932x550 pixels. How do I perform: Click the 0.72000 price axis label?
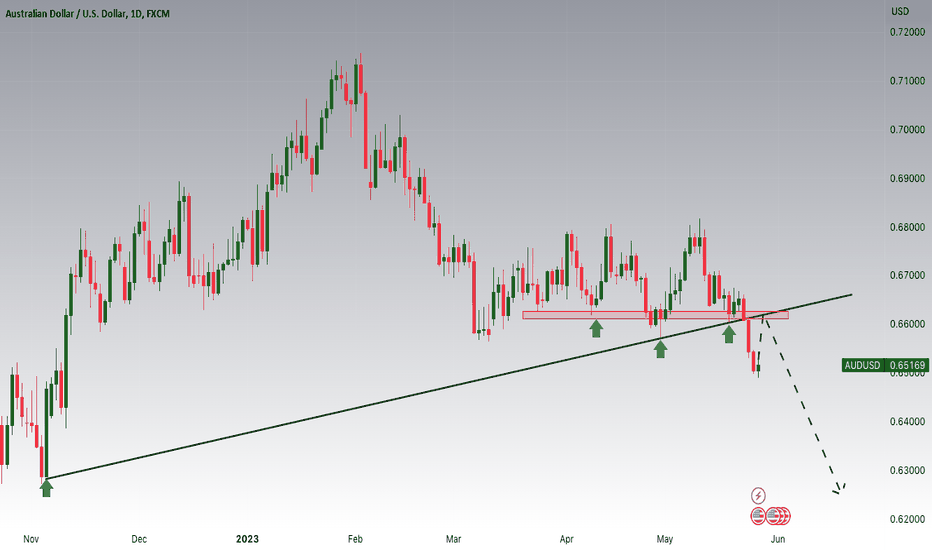coord(907,32)
